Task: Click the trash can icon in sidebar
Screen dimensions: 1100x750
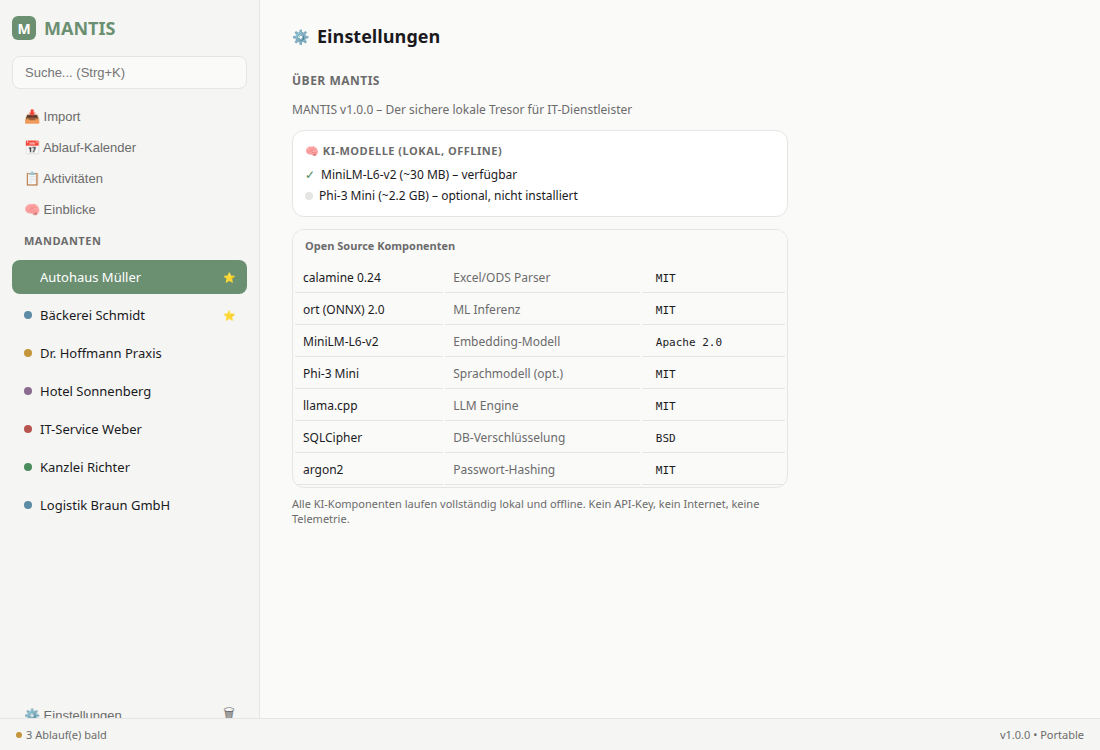Action: click(x=229, y=712)
